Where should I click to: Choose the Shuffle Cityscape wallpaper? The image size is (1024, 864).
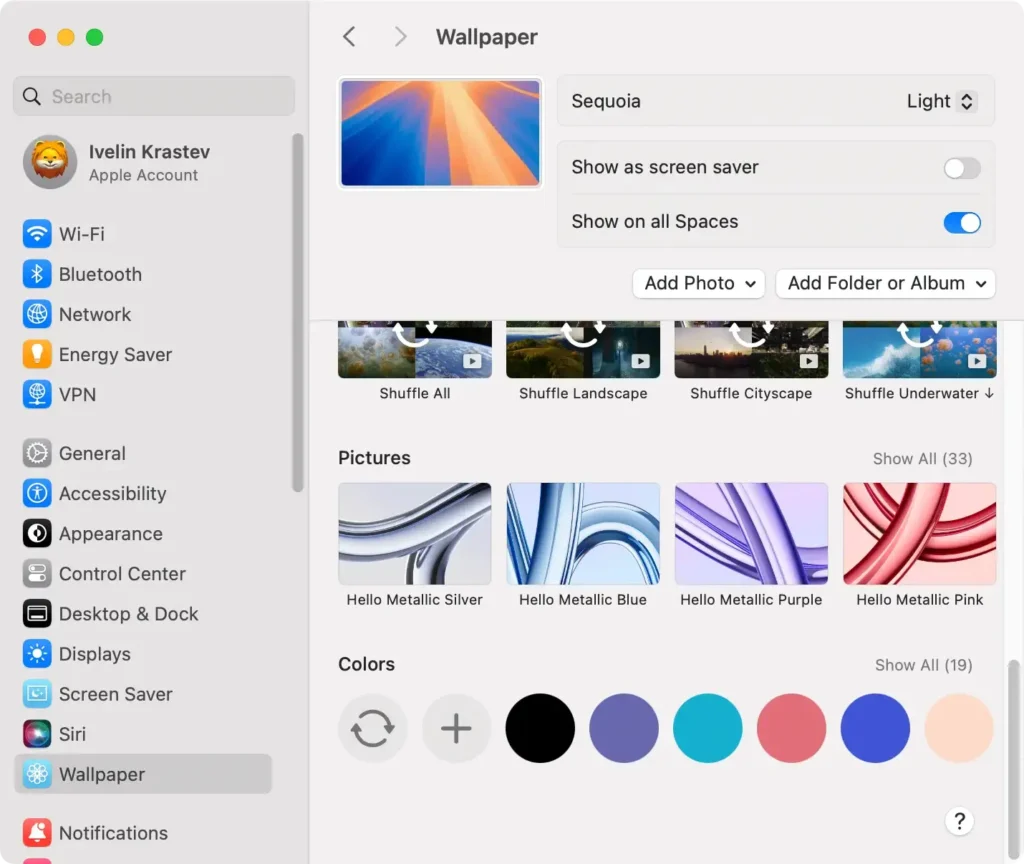click(752, 349)
